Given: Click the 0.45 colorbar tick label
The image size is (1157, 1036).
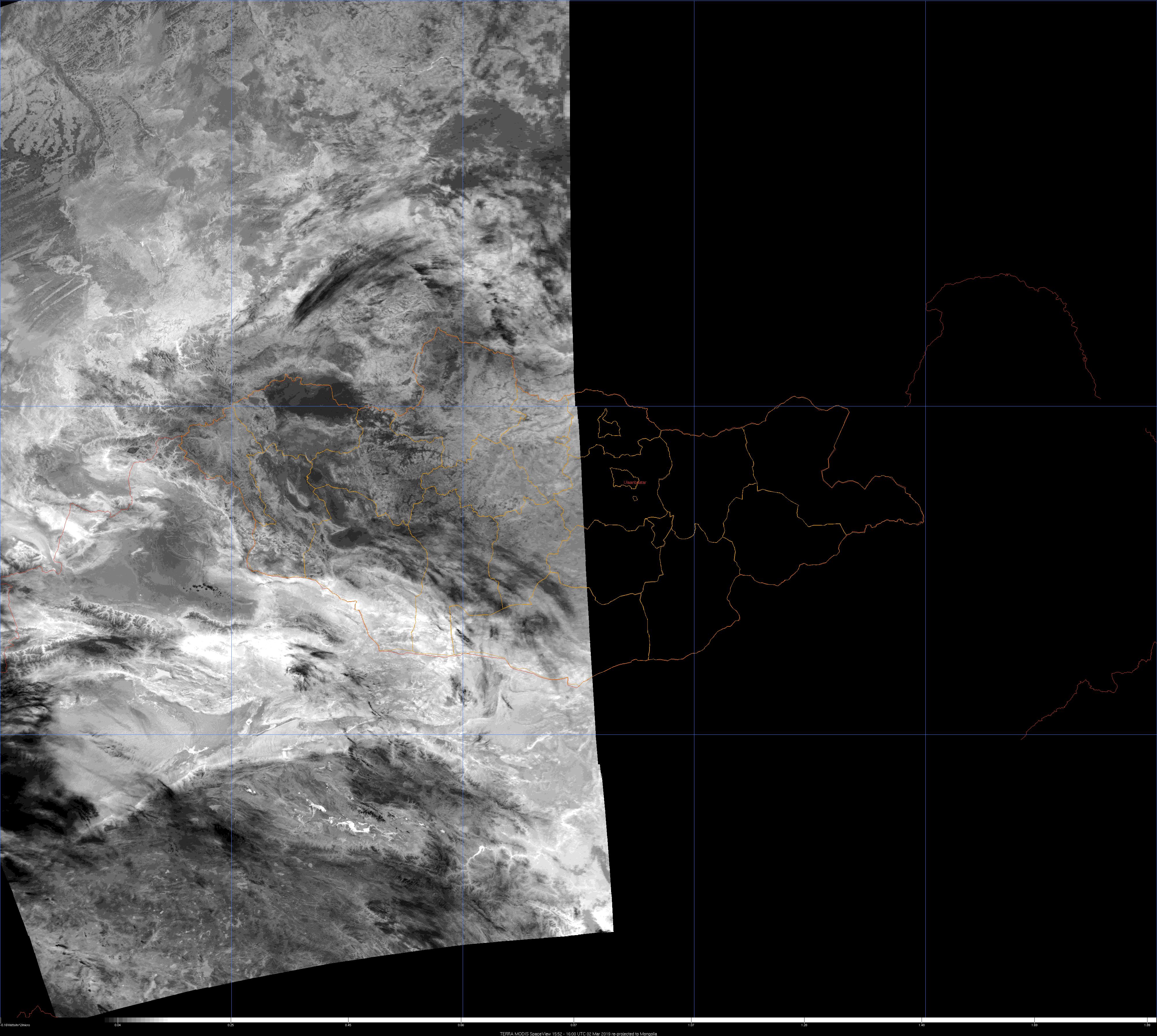Looking at the screenshot, I should (347, 1025).
